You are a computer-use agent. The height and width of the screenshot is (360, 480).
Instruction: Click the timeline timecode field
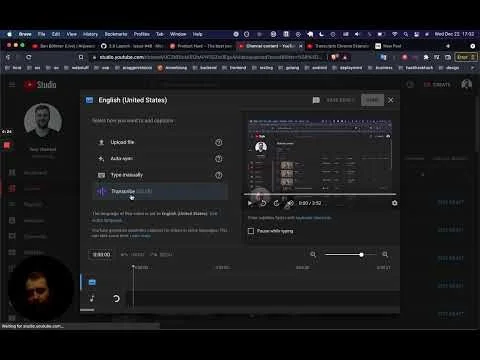coord(101,255)
